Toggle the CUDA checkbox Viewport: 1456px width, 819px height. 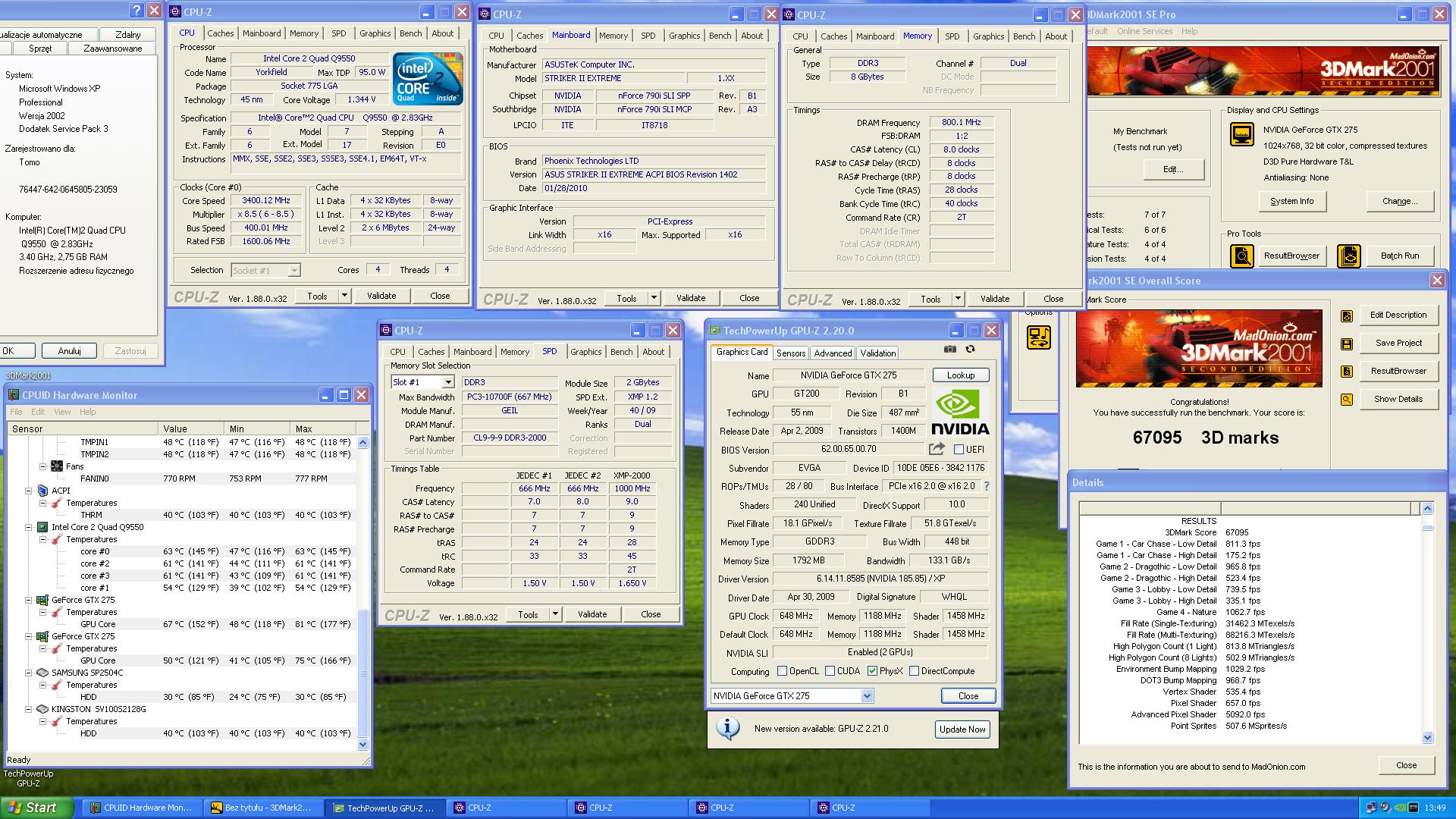point(830,671)
